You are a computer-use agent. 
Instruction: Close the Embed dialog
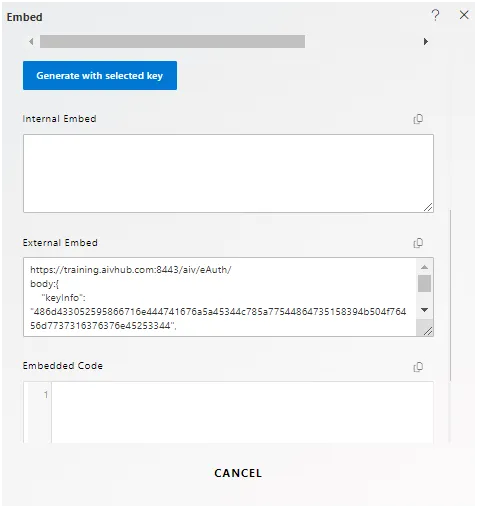(x=464, y=15)
